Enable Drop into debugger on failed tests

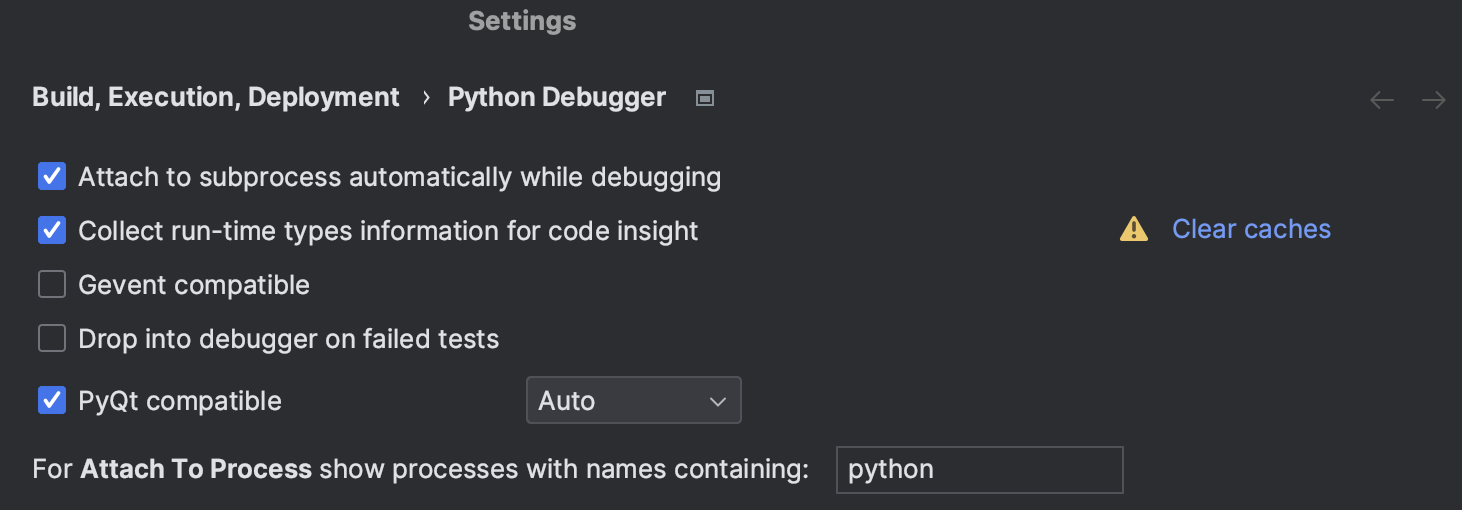(52, 339)
